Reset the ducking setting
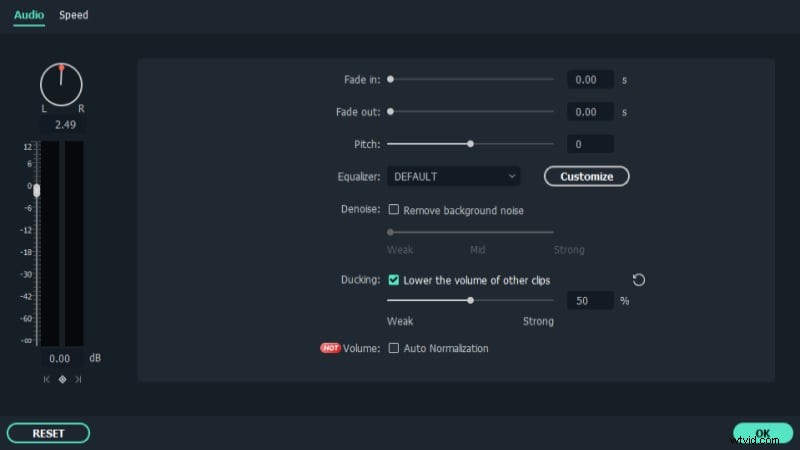Viewport: 800px width, 450px height. click(638, 280)
